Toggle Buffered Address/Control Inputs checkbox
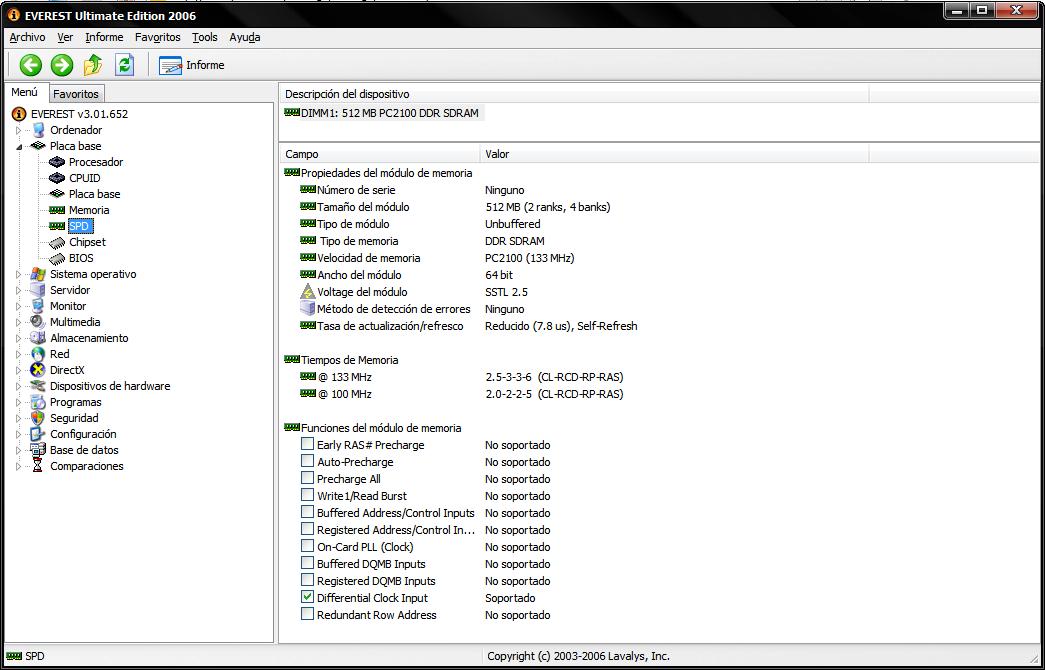 307,512
